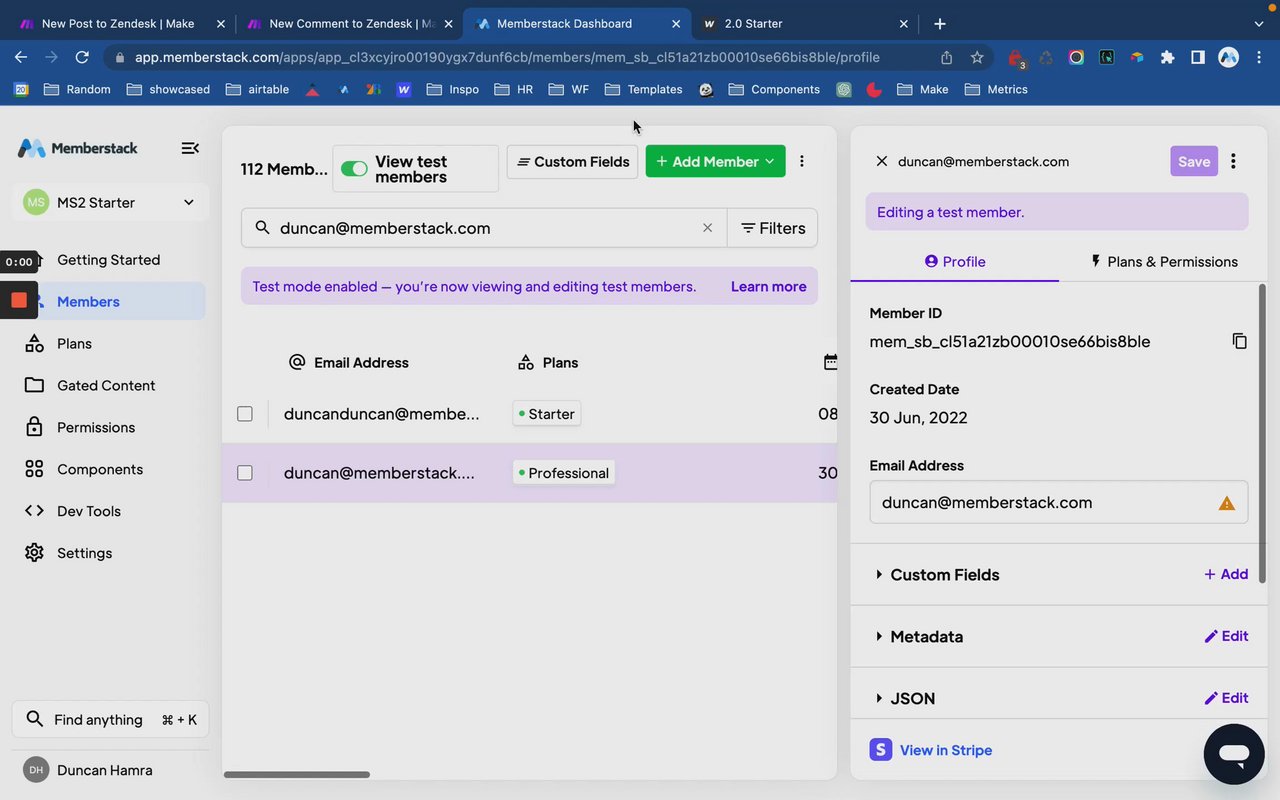Image resolution: width=1280 pixels, height=800 pixels.
Task: Switch to Plans & Permissions tab
Action: [1163, 262]
